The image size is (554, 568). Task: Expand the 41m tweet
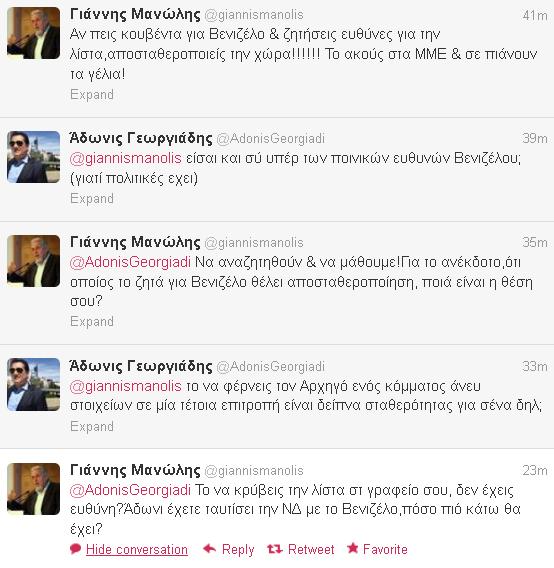click(x=92, y=95)
